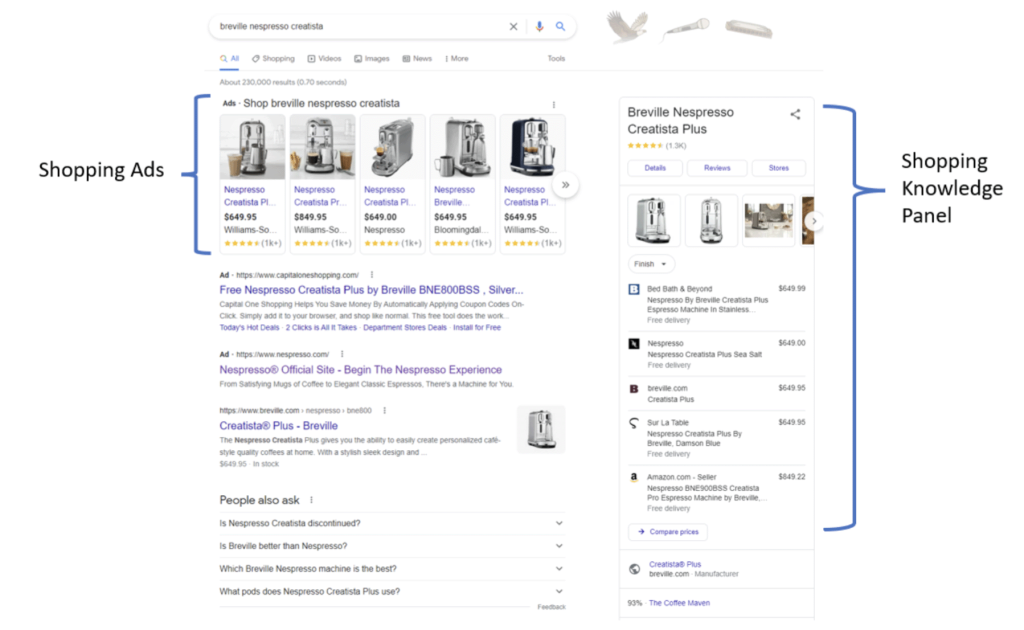Click the Compare prices button
The image size is (1024, 630).
pyautogui.click(x=667, y=532)
